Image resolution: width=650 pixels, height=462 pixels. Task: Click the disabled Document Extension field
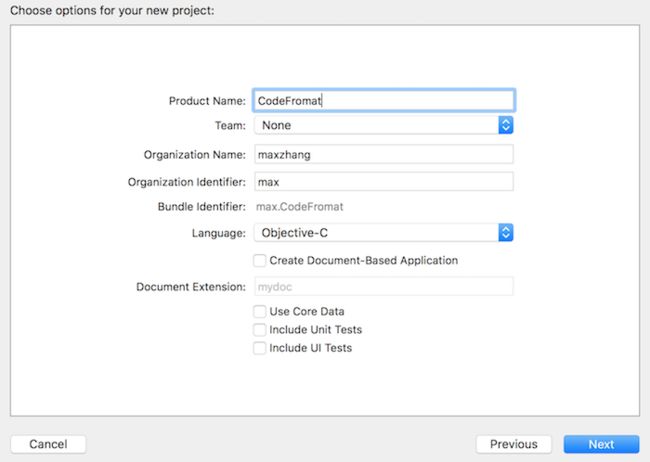[x=383, y=287]
